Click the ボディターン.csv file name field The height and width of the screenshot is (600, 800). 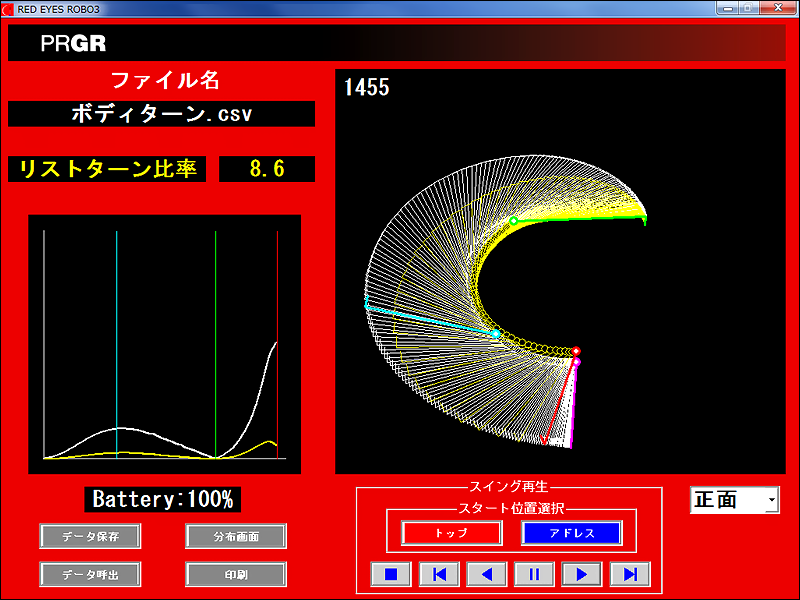(x=161, y=114)
